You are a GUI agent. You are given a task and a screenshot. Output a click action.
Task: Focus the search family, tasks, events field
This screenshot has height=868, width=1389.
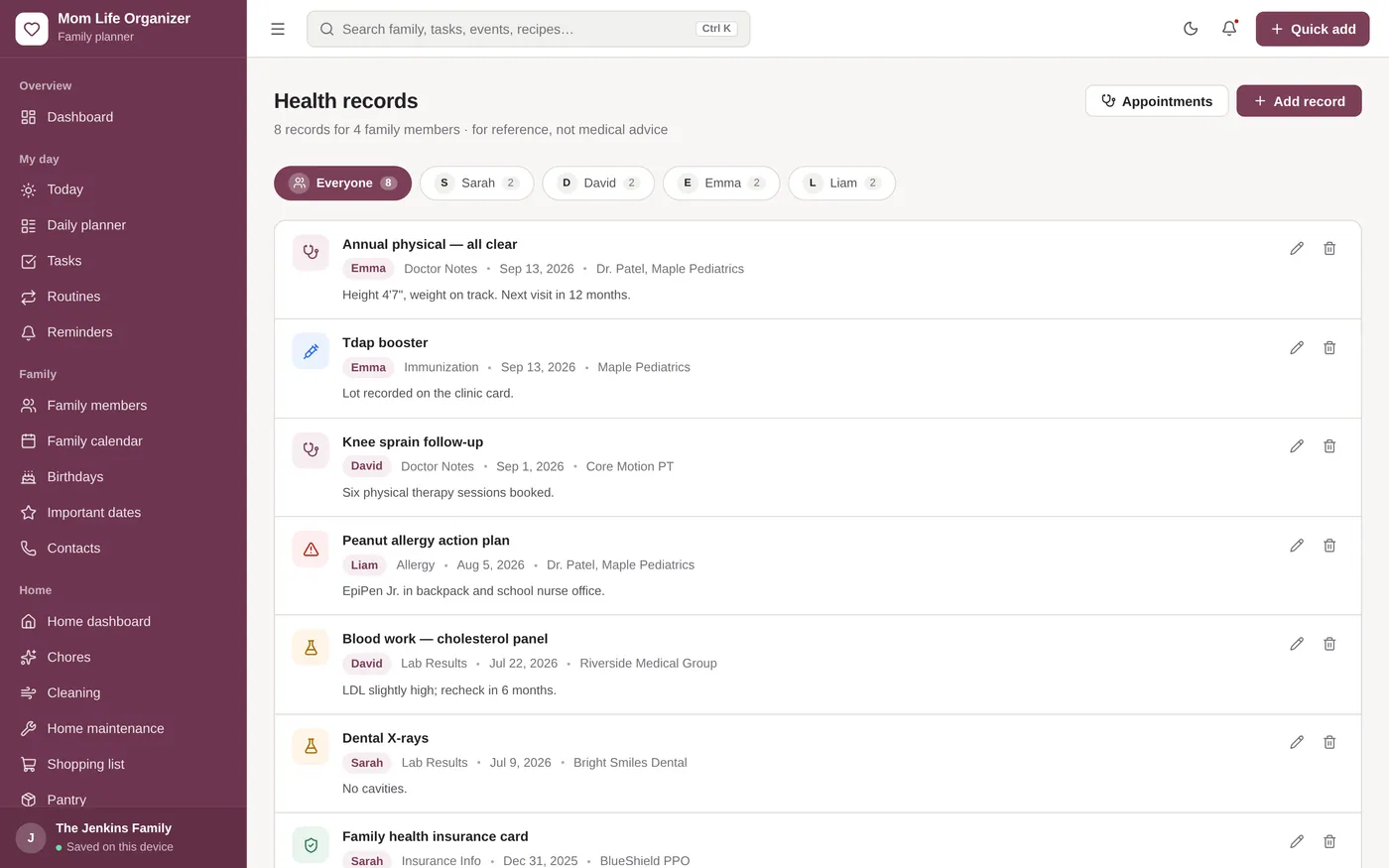(x=528, y=29)
